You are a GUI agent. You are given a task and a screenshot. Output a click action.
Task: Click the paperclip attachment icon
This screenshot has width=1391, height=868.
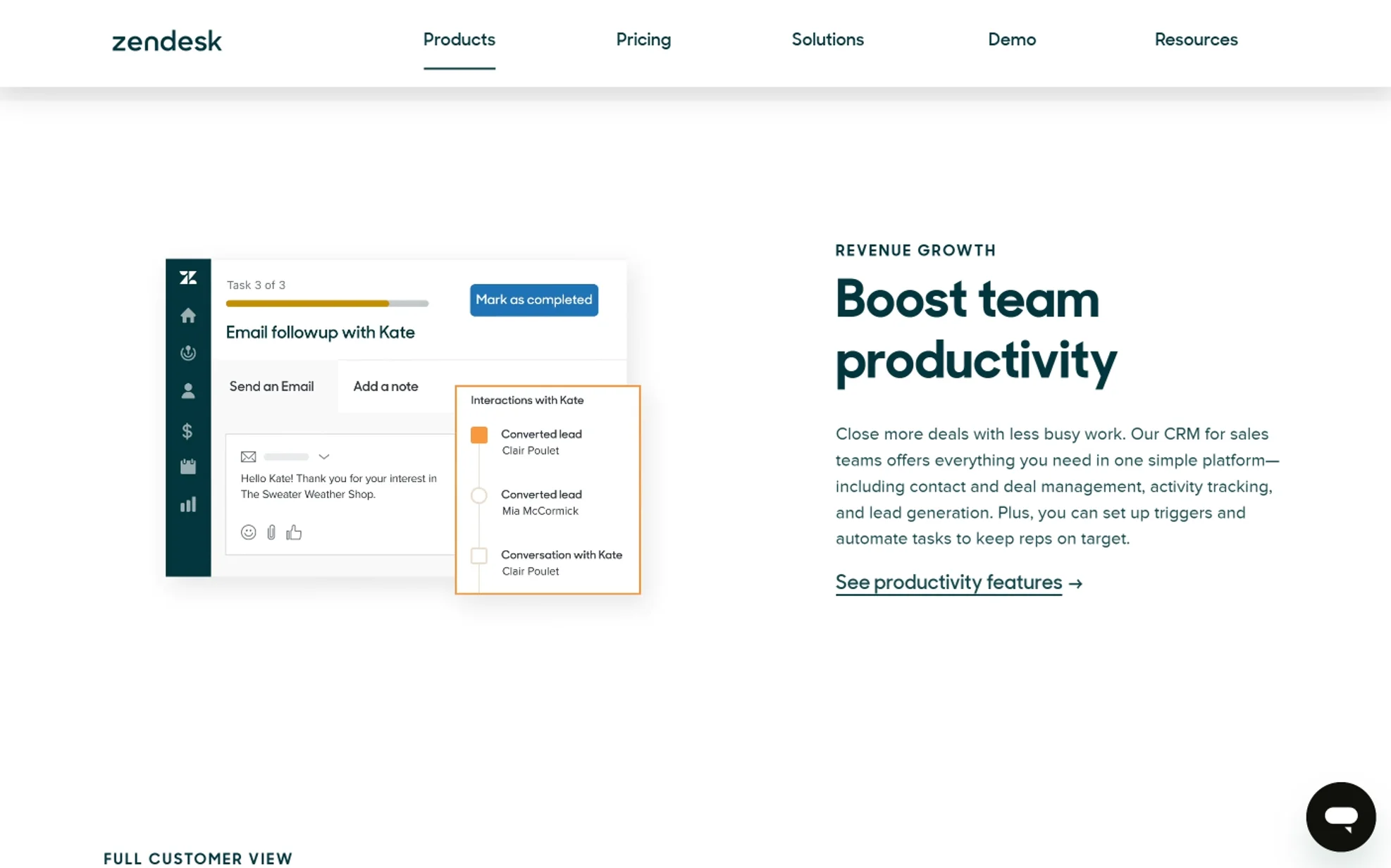click(x=271, y=533)
